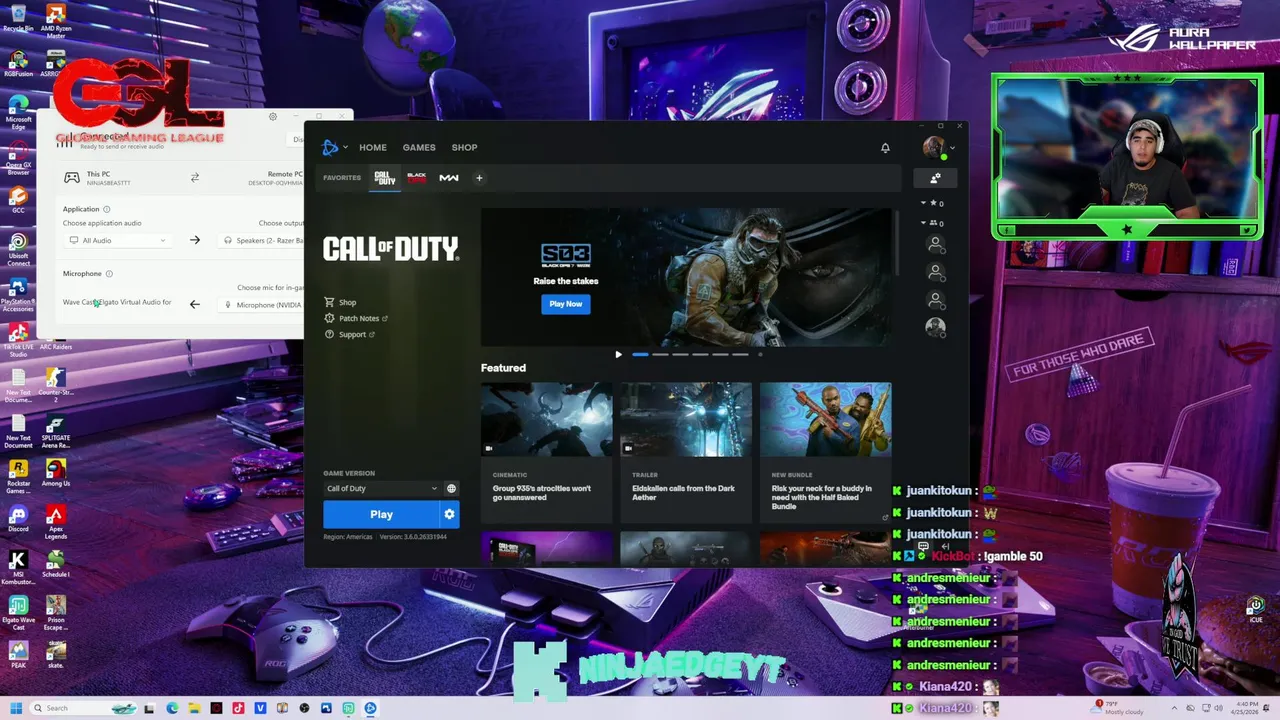
Task: Open the Discord desktop icon
Action: 18,519
